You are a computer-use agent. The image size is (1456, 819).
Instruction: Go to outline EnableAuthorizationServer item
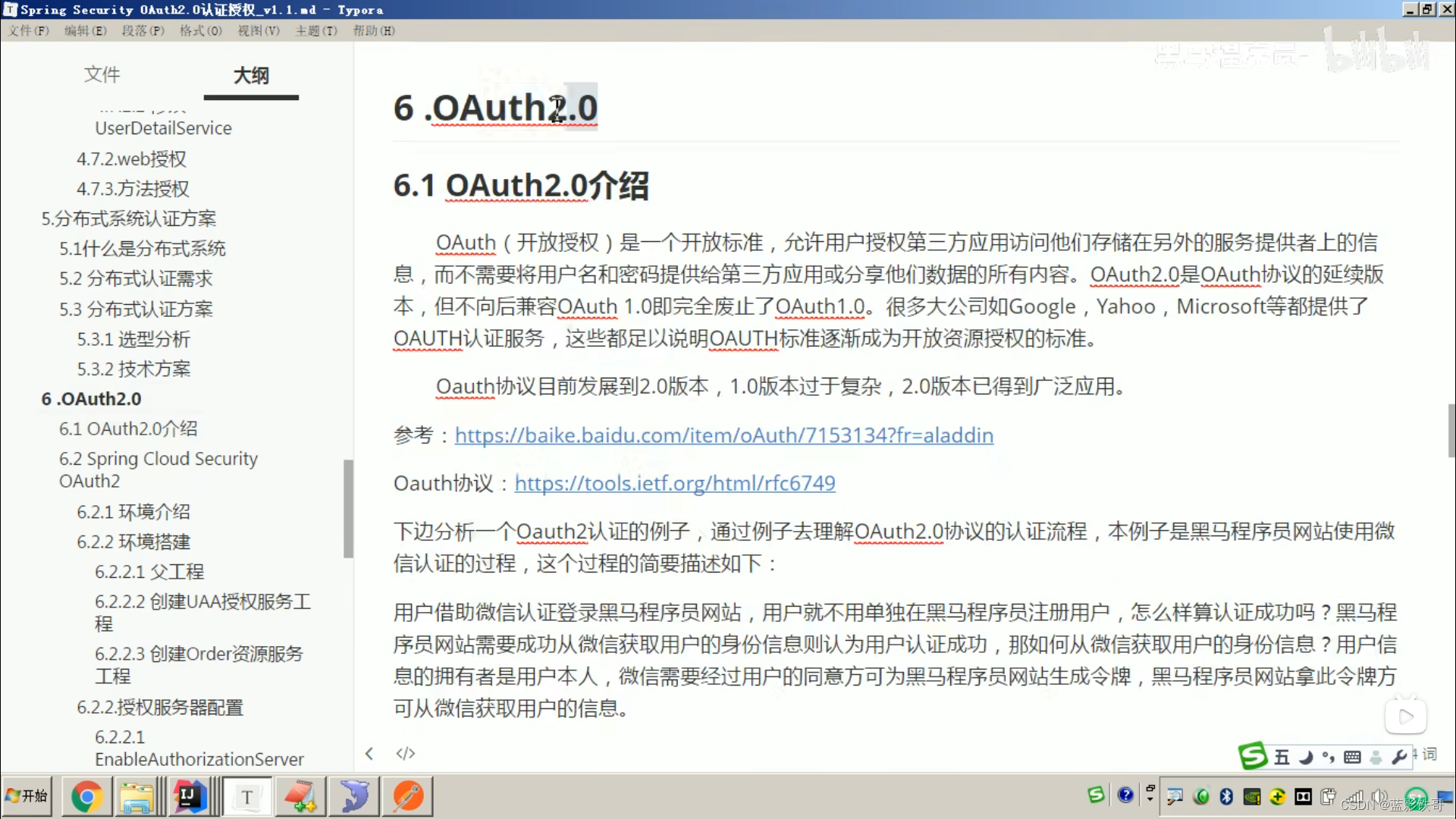[199, 748]
